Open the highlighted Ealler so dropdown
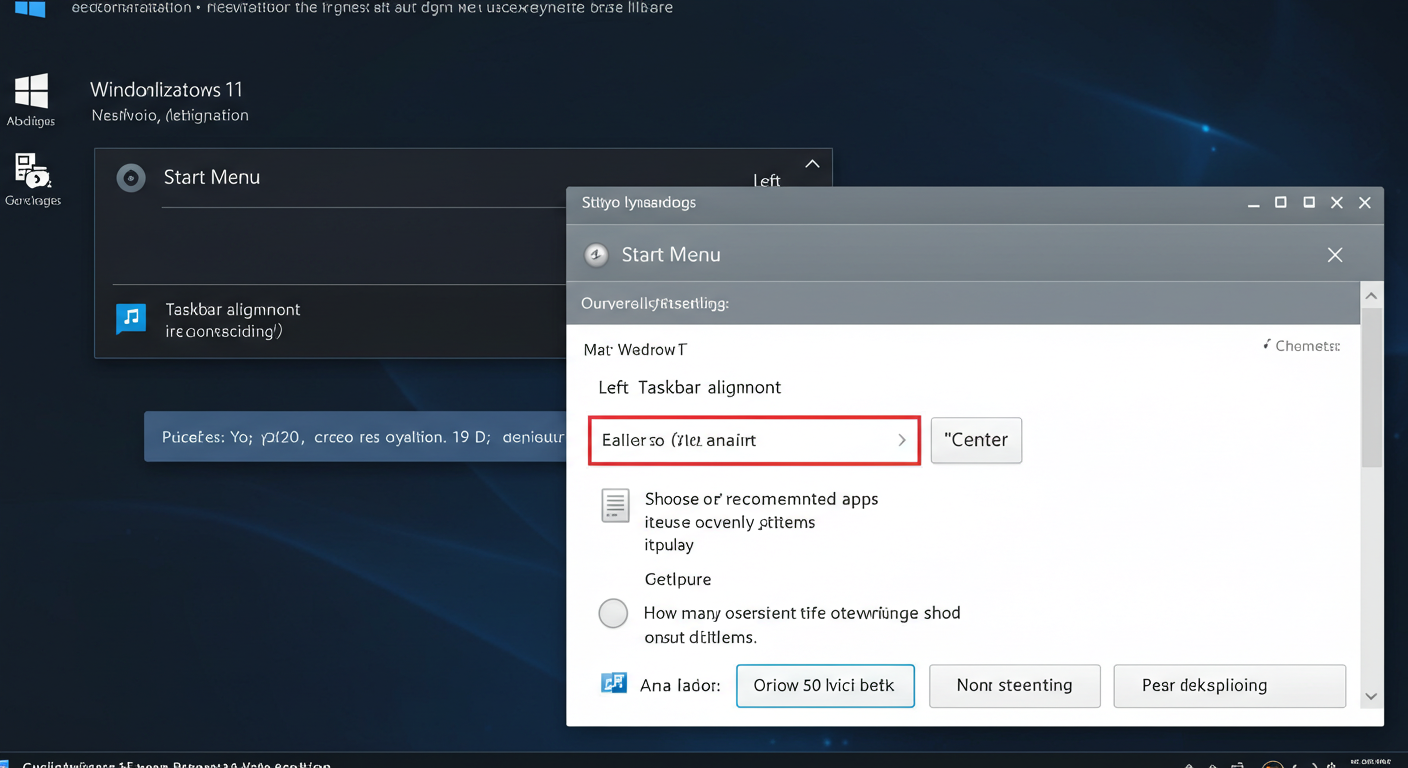1408x768 pixels. click(x=754, y=440)
